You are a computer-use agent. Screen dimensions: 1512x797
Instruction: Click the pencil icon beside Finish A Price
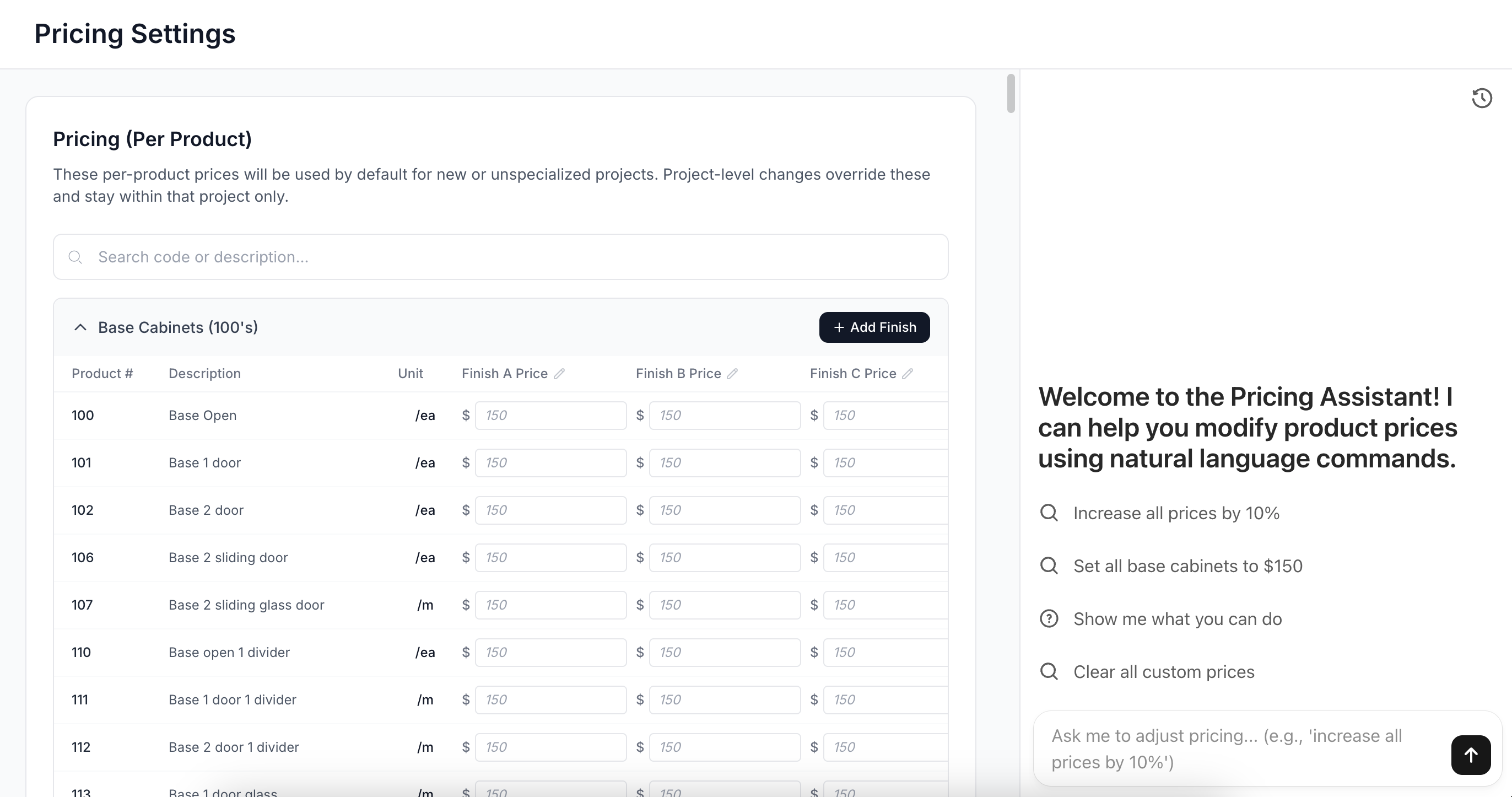point(561,374)
